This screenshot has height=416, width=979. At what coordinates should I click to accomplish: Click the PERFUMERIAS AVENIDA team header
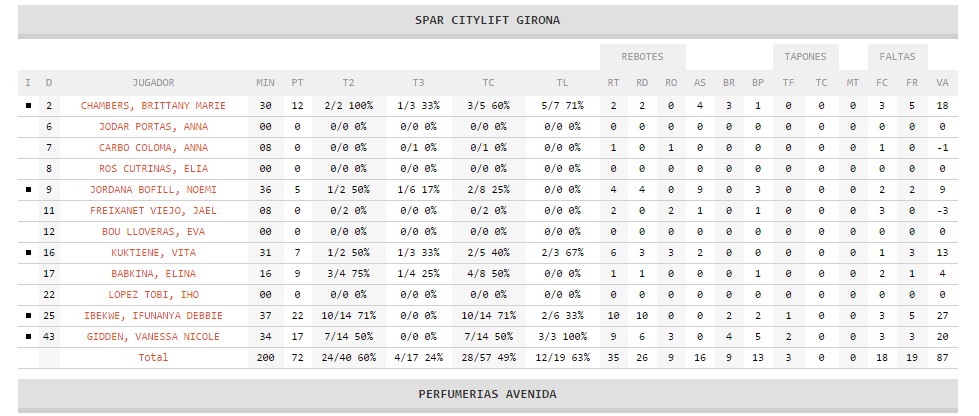(x=488, y=394)
